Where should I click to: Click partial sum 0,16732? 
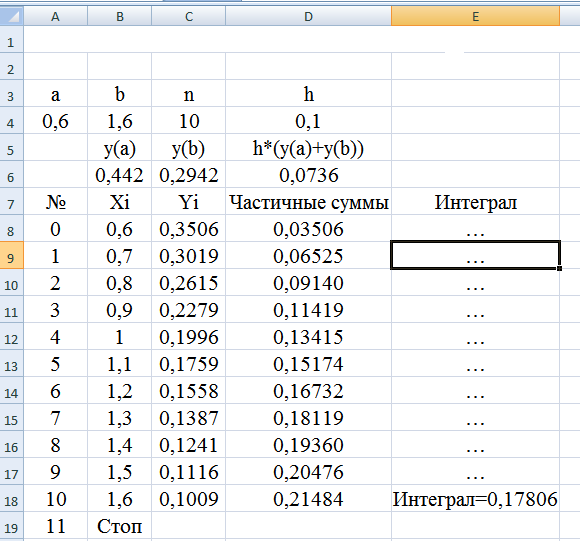click(308, 390)
